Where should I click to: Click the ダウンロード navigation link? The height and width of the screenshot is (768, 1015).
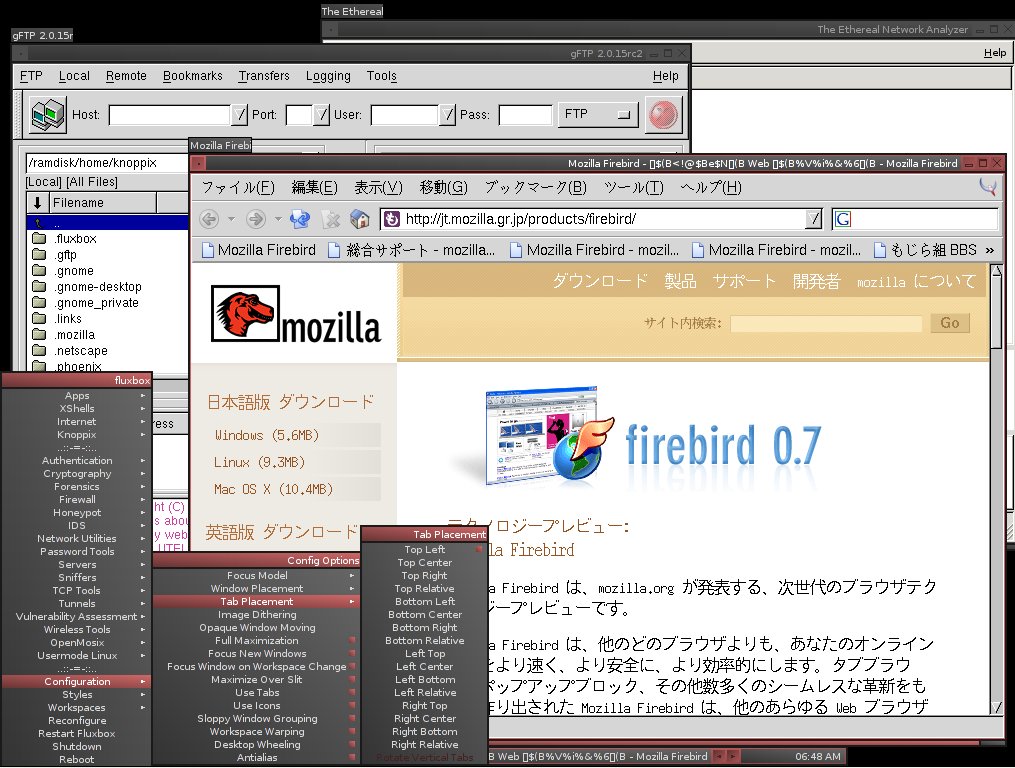click(599, 281)
